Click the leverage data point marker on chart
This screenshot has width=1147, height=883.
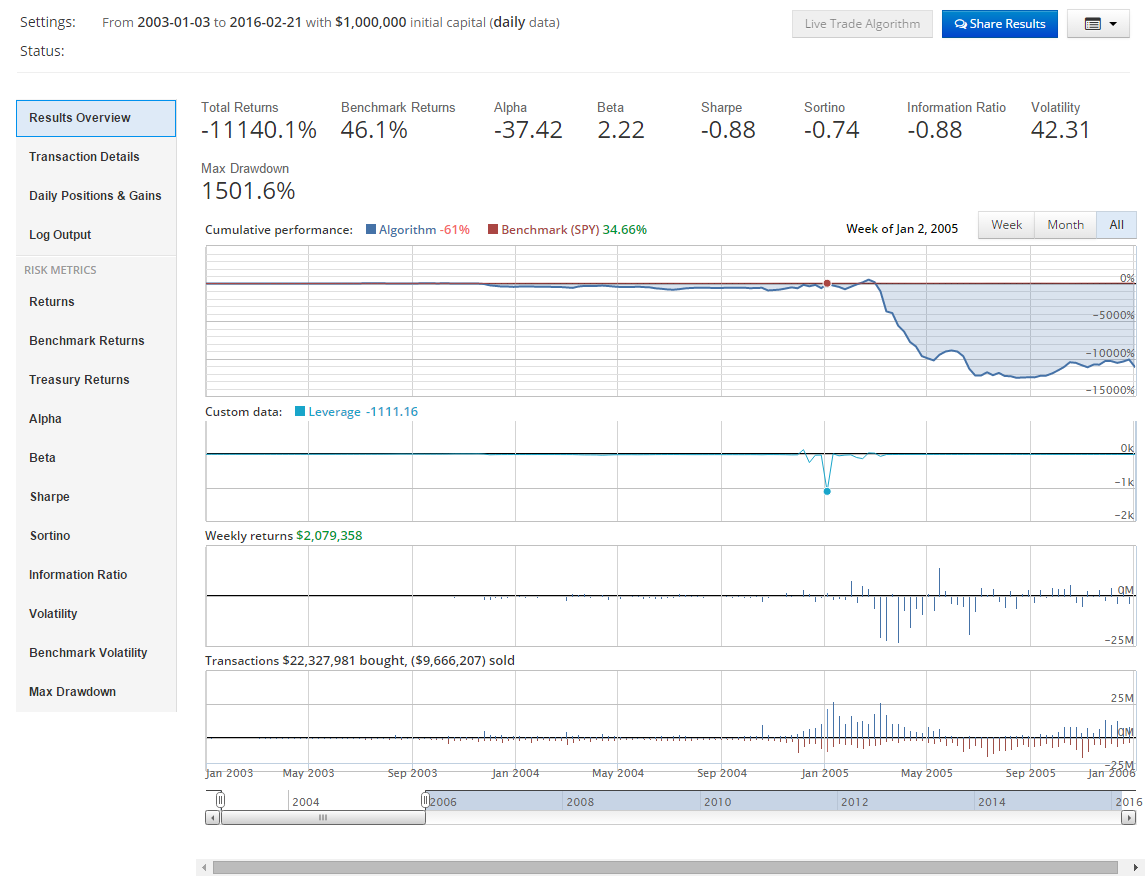[827, 491]
